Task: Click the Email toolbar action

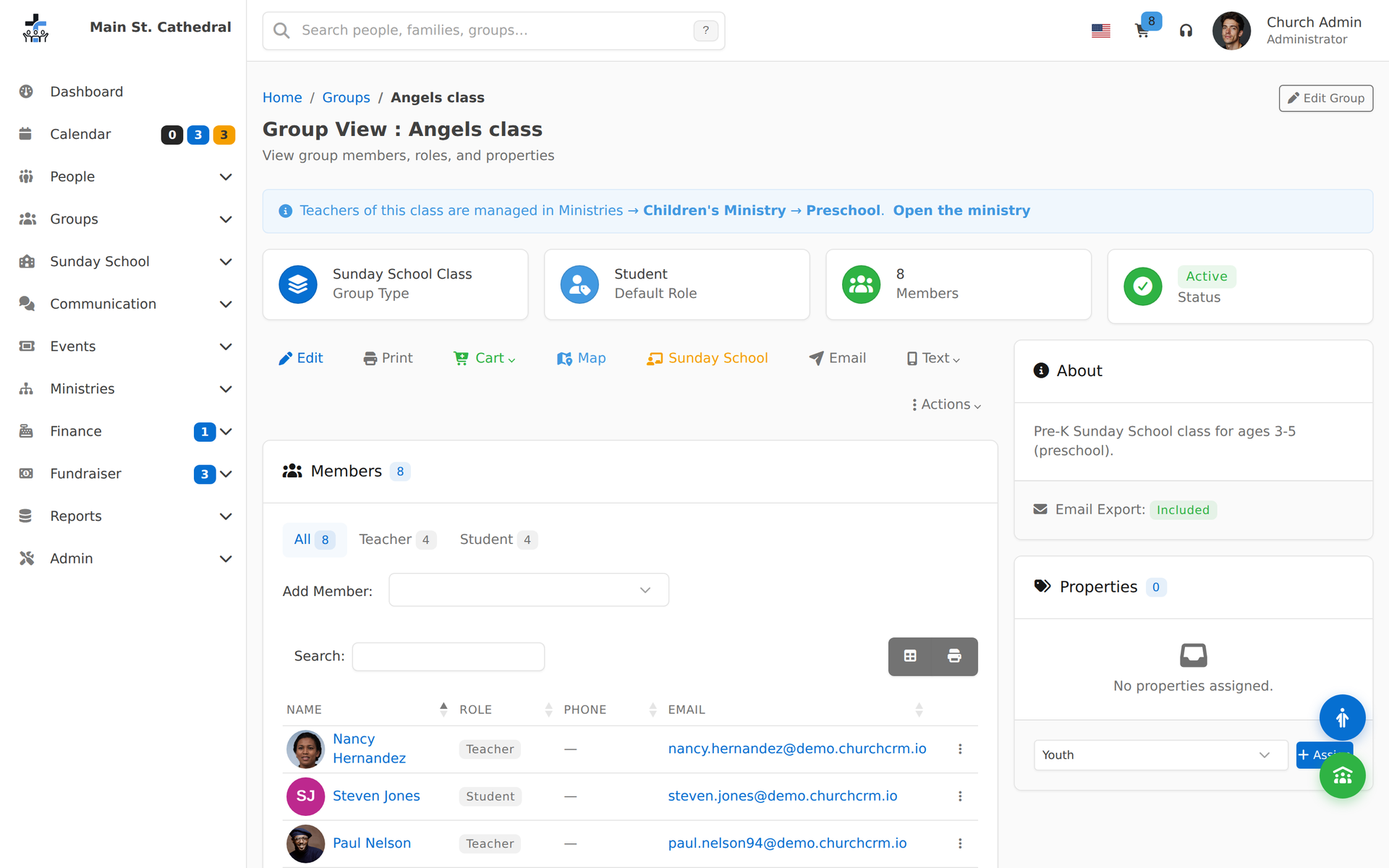Action: 837,358
